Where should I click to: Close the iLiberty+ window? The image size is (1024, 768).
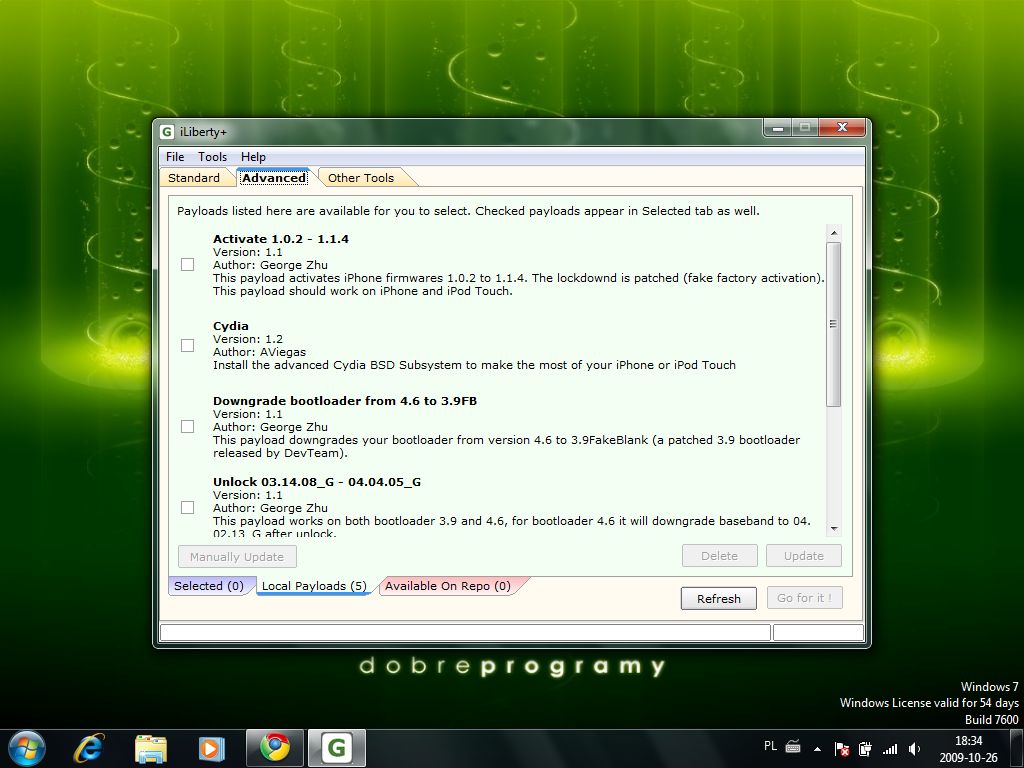point(842,128)
